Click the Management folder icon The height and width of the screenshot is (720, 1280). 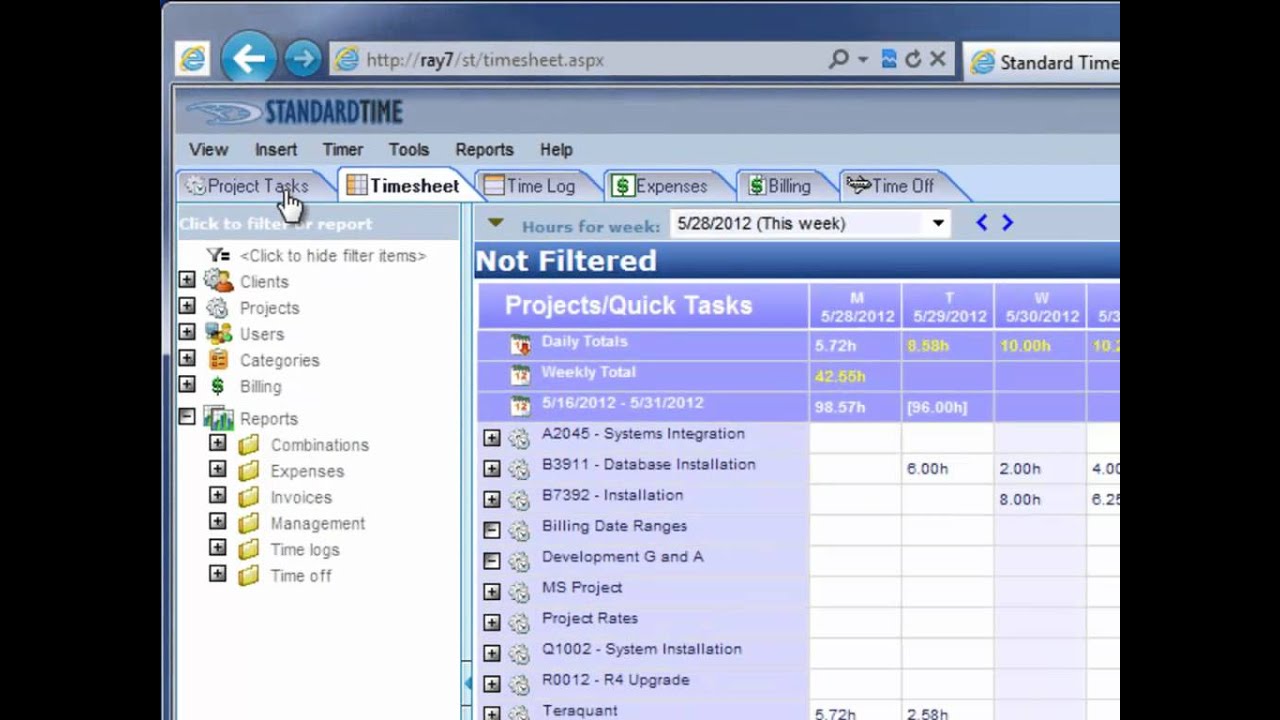(249, 522)
